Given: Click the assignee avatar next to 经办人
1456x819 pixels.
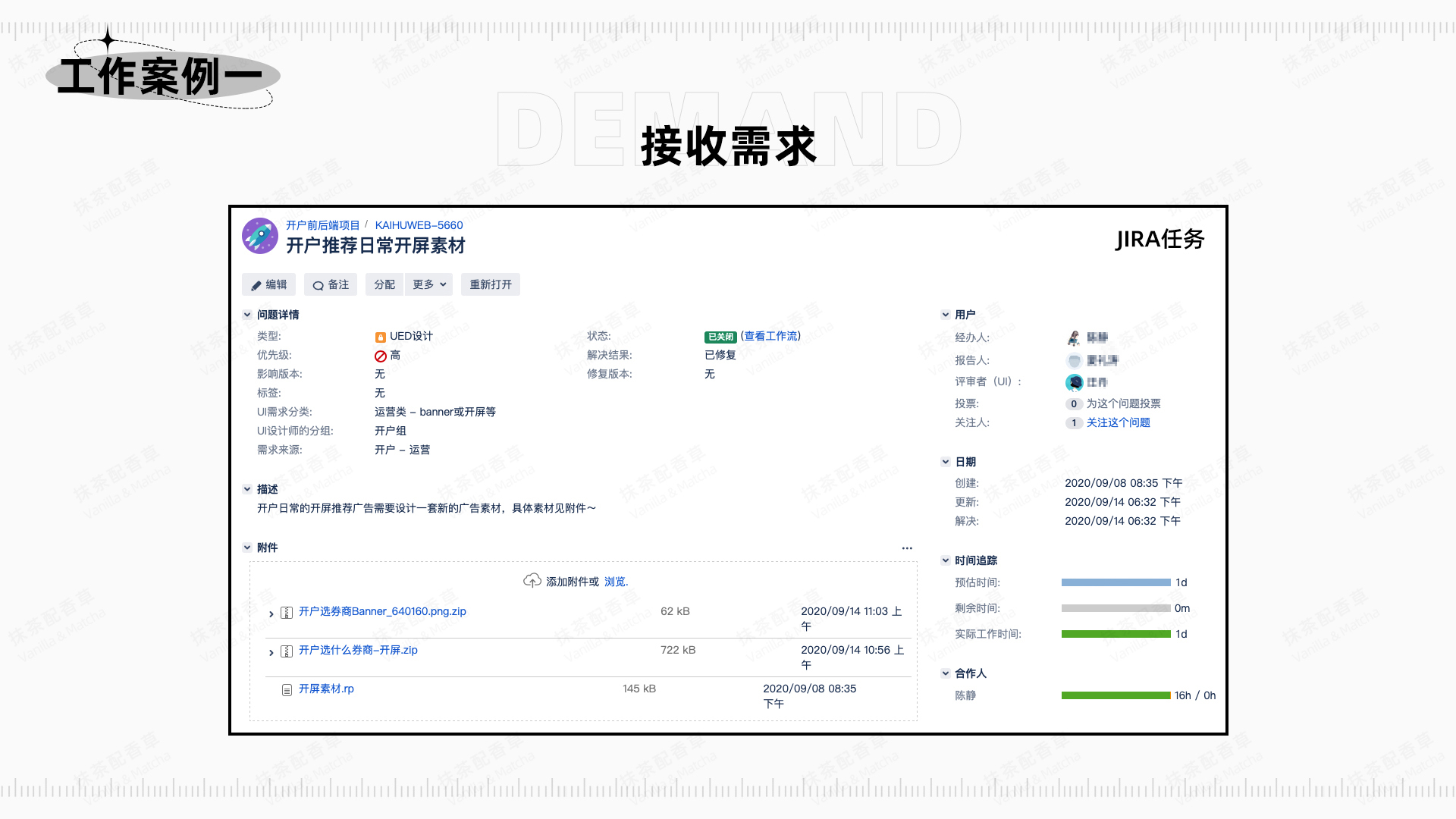Looking at the screenshot, I should coord(1074,338).
